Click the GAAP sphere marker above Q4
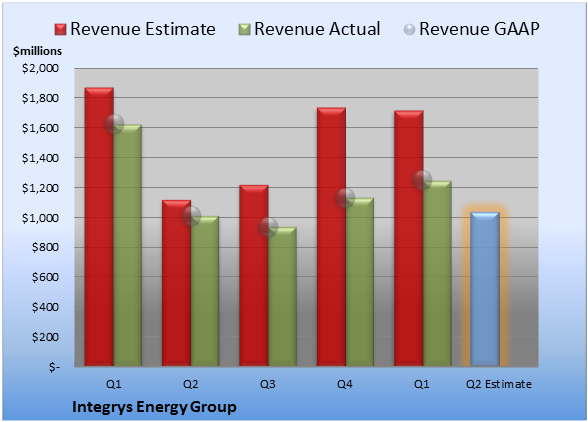This screenshot has width=588, height=422. click(x=345, y=198)
